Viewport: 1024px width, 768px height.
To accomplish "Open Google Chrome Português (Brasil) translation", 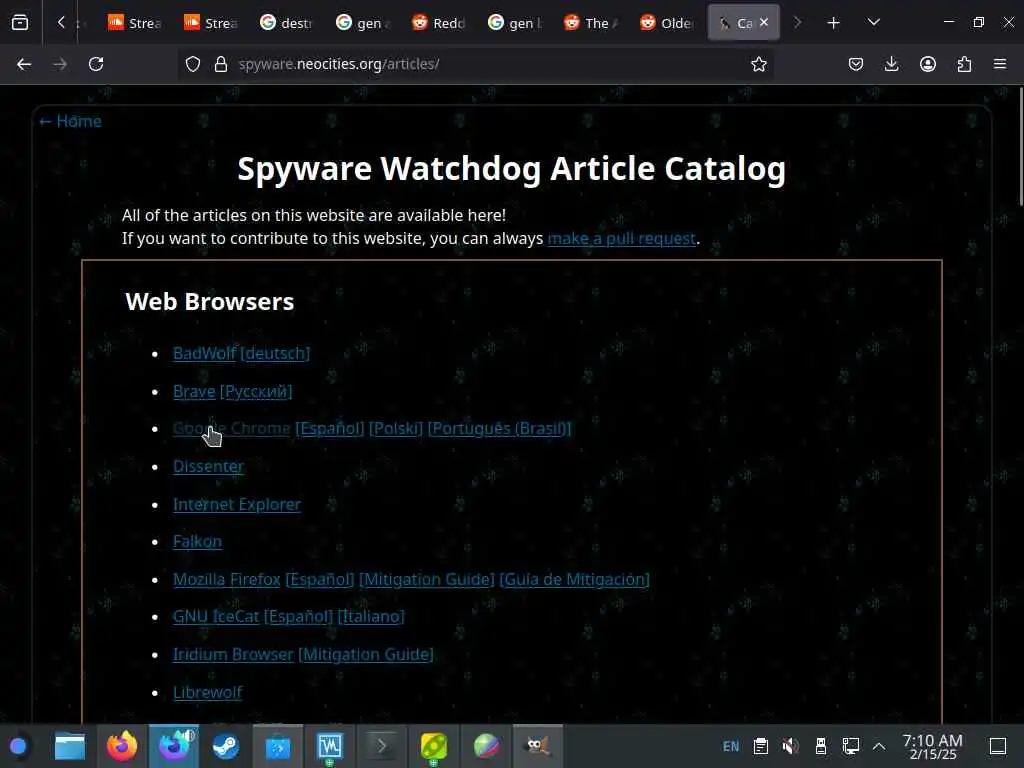I will point(500,428).
